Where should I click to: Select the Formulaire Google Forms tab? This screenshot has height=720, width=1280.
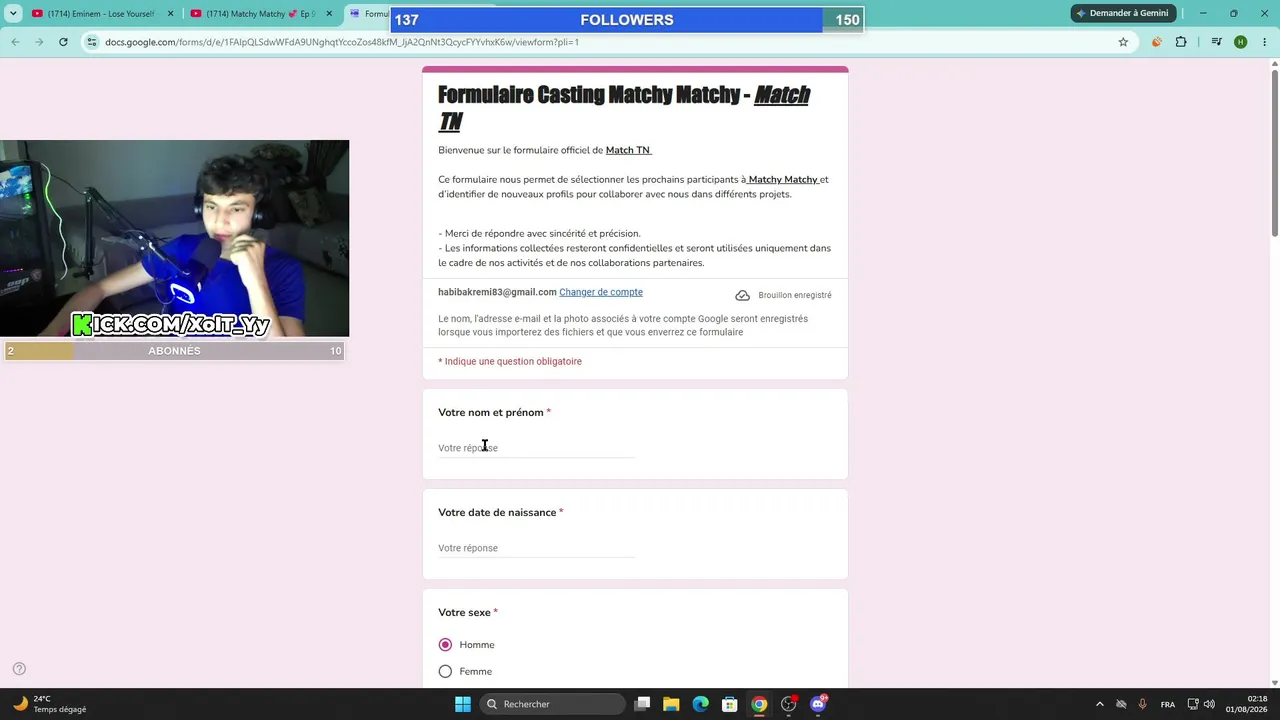(x=368, y=14)
